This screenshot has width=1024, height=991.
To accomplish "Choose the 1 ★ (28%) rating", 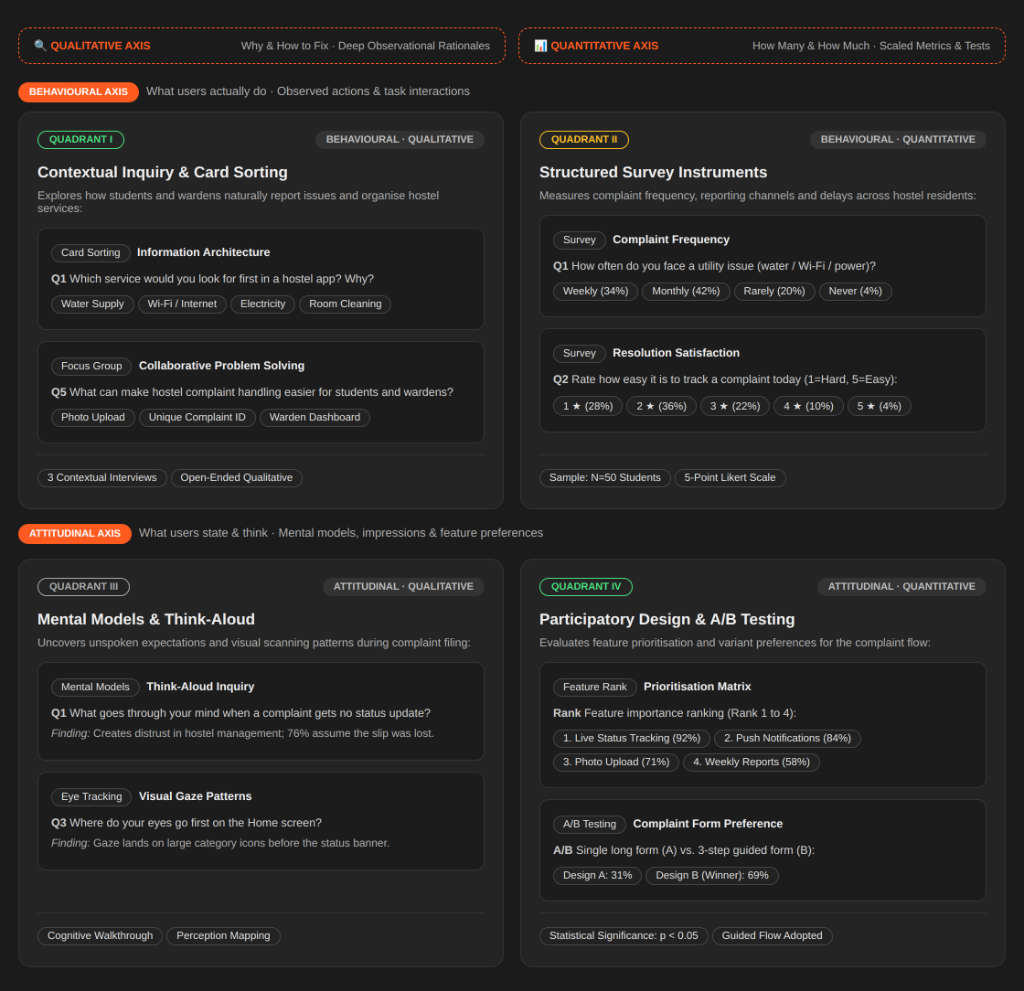I will coord(588,406).
